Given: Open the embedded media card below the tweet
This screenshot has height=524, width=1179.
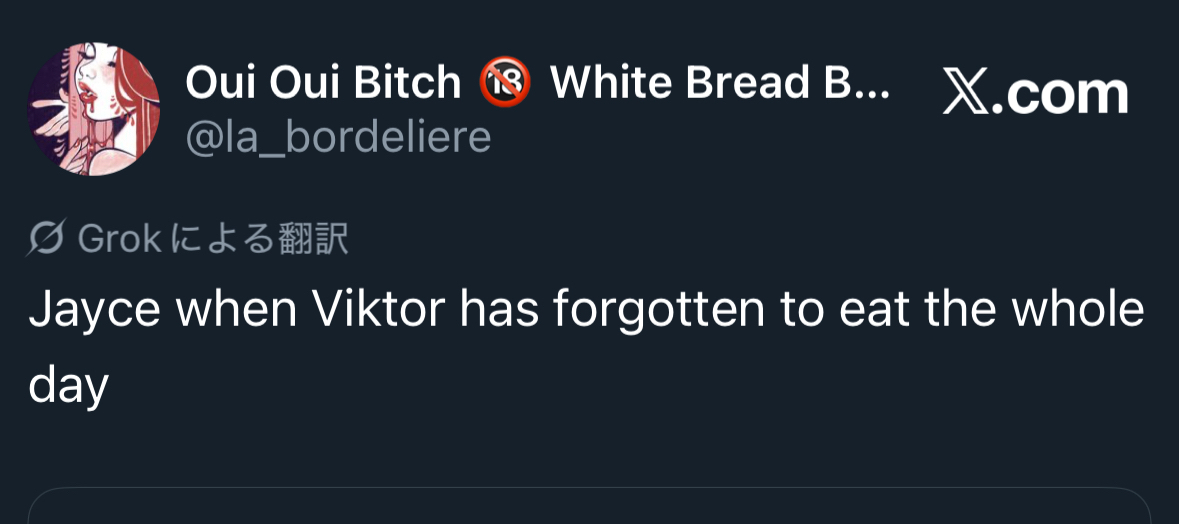Looking at the screenshot, I should click(589, 506).
